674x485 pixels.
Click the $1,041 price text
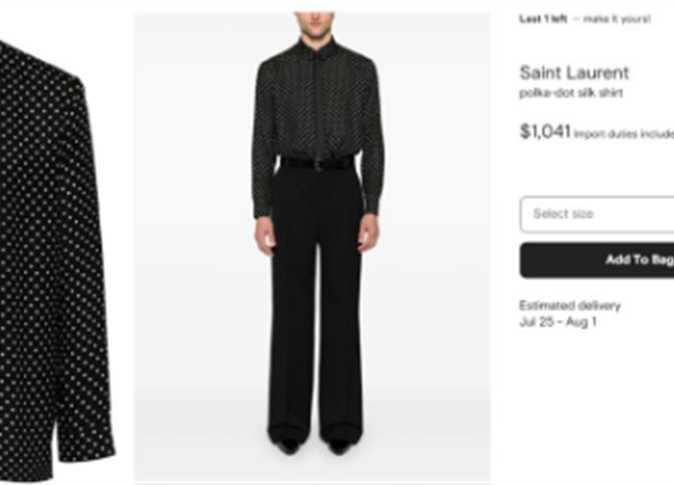click(x=545, y=132)
